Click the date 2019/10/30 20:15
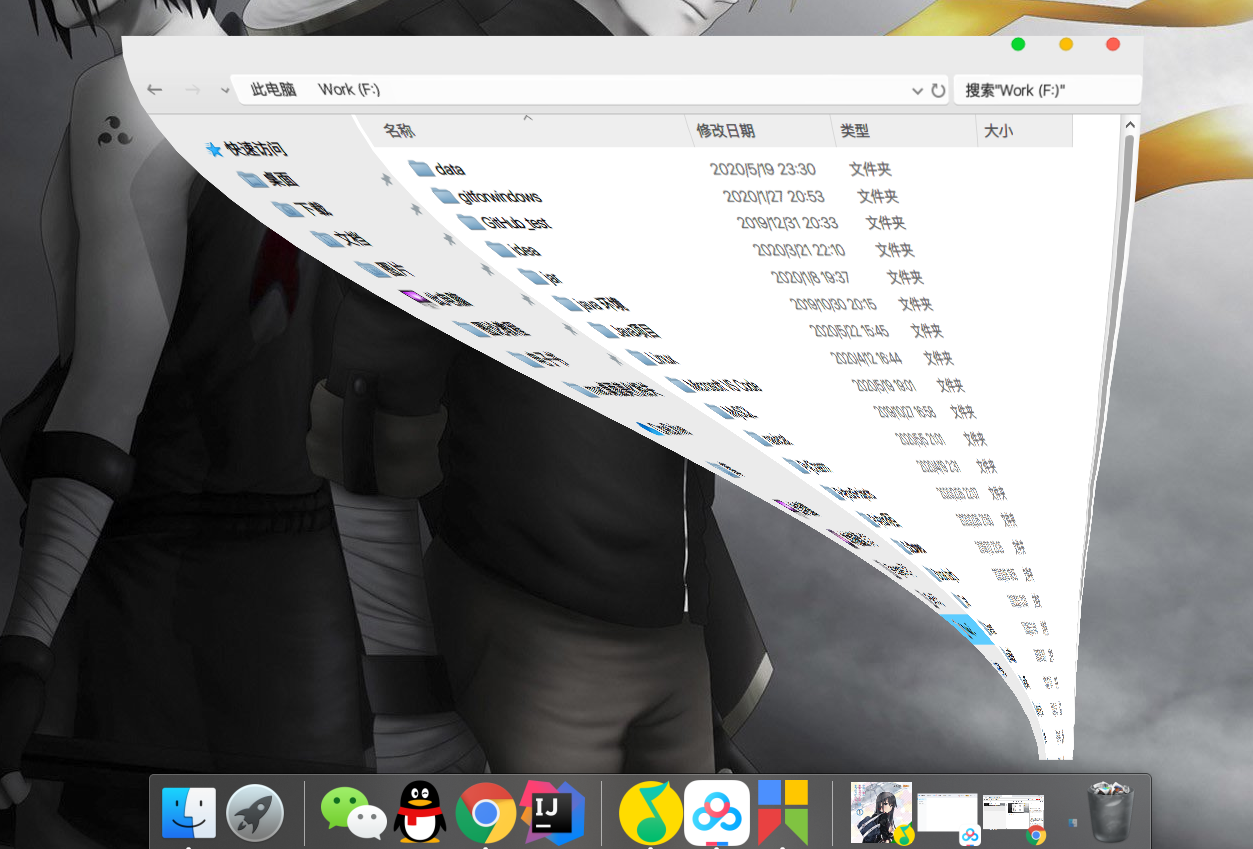 coord(833,304)
